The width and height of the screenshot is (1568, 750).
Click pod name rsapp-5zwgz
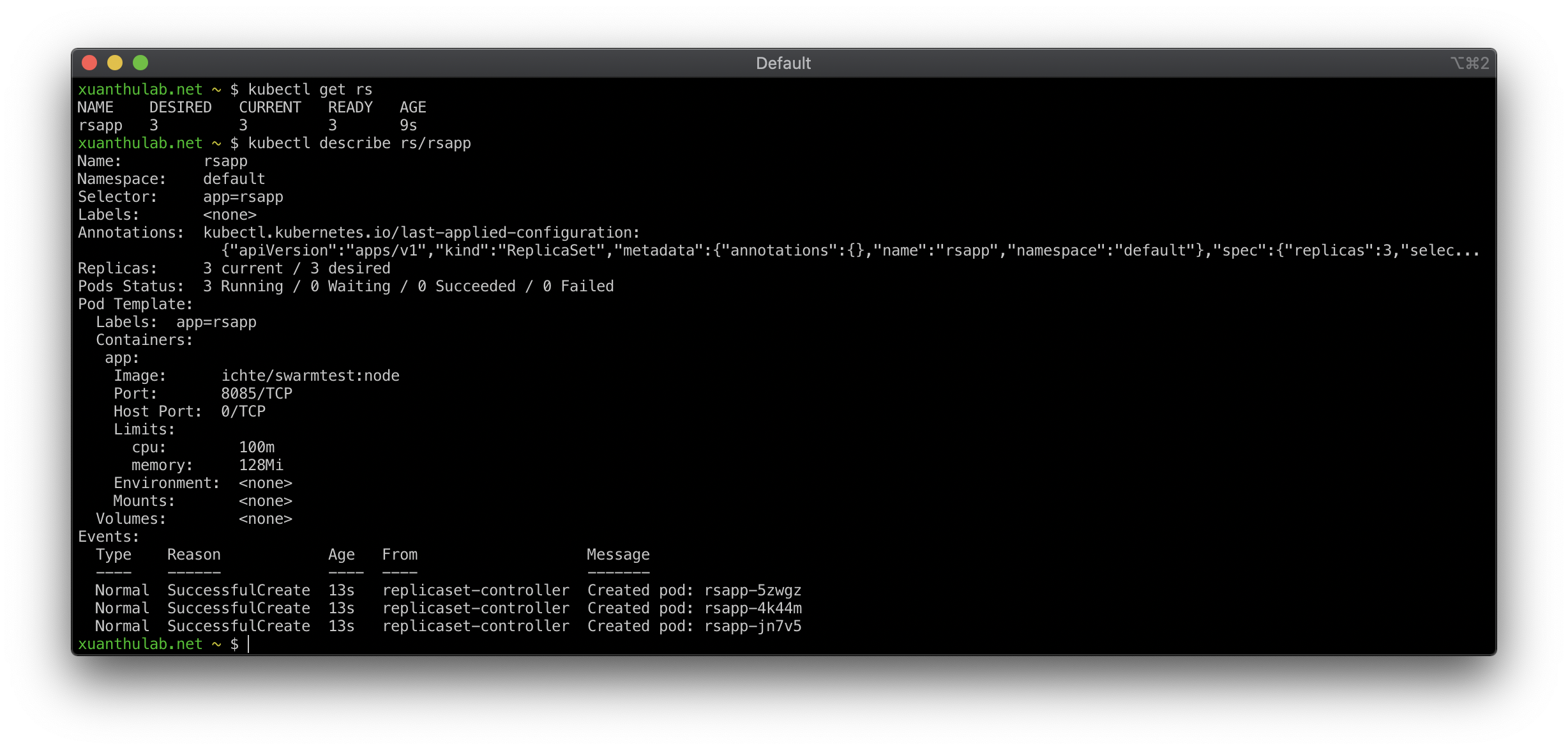click(x=752, y=590)
